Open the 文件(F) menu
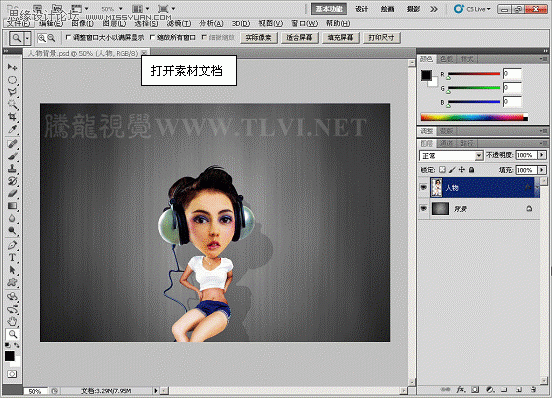Viewport: 552px width, 398px height. pyautogui.click(x=19, y=23)
